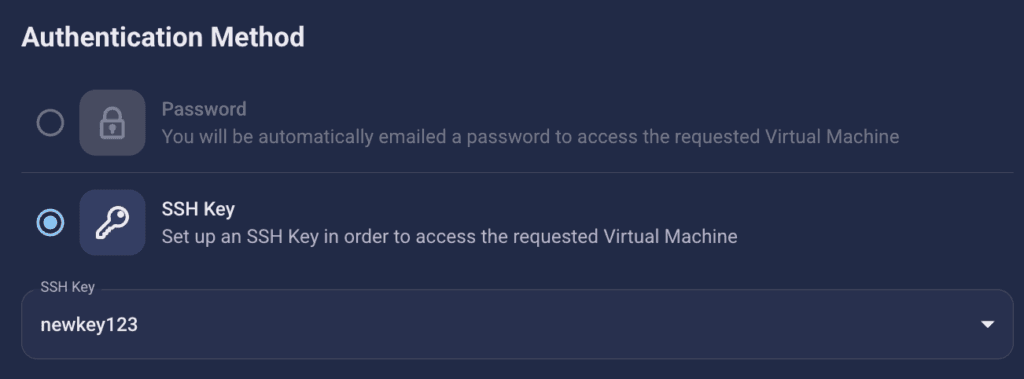This screenshot has height=379, width=1024.
Task: Click the 'Set up an SSH Key' description
Action: (449, 236)
